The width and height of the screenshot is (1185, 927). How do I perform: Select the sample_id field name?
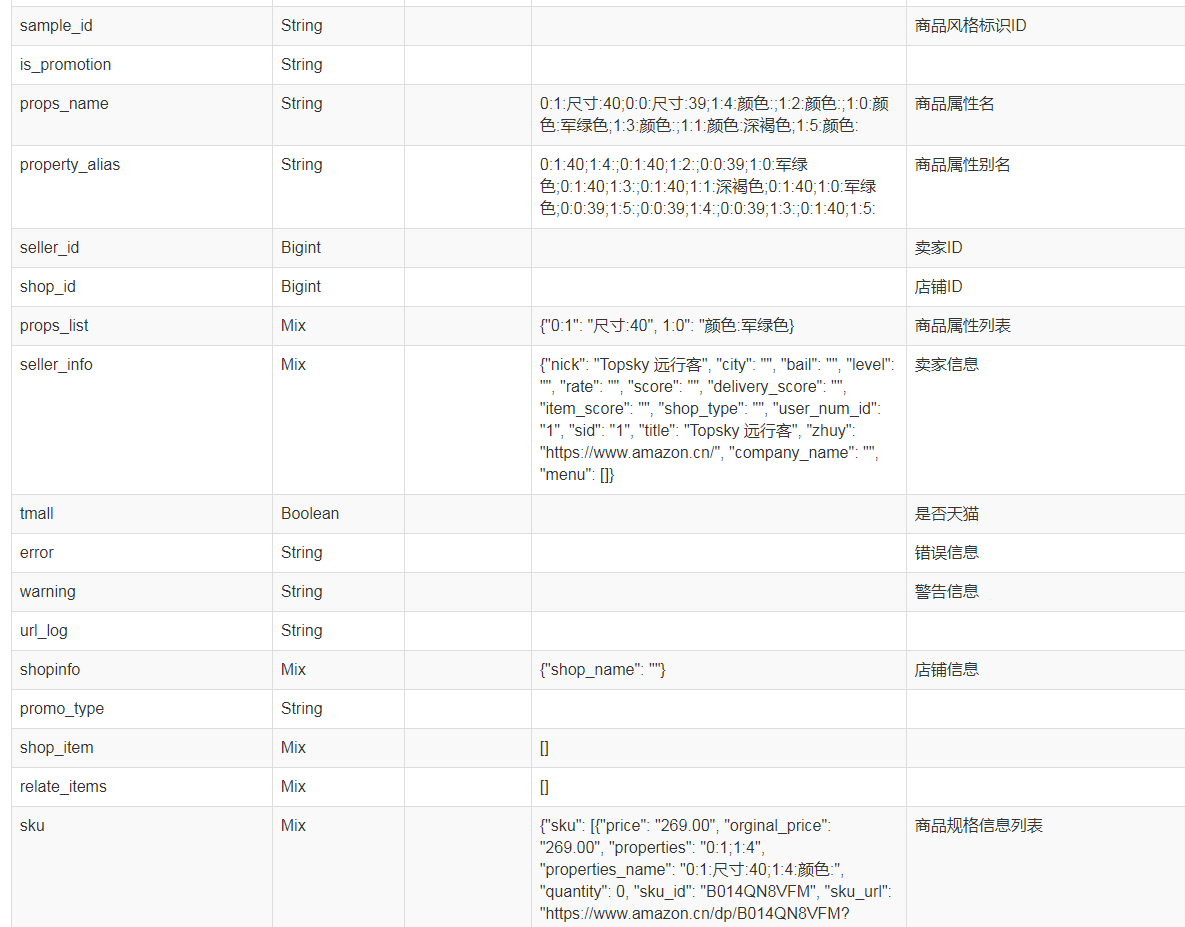tap(56, 26)
